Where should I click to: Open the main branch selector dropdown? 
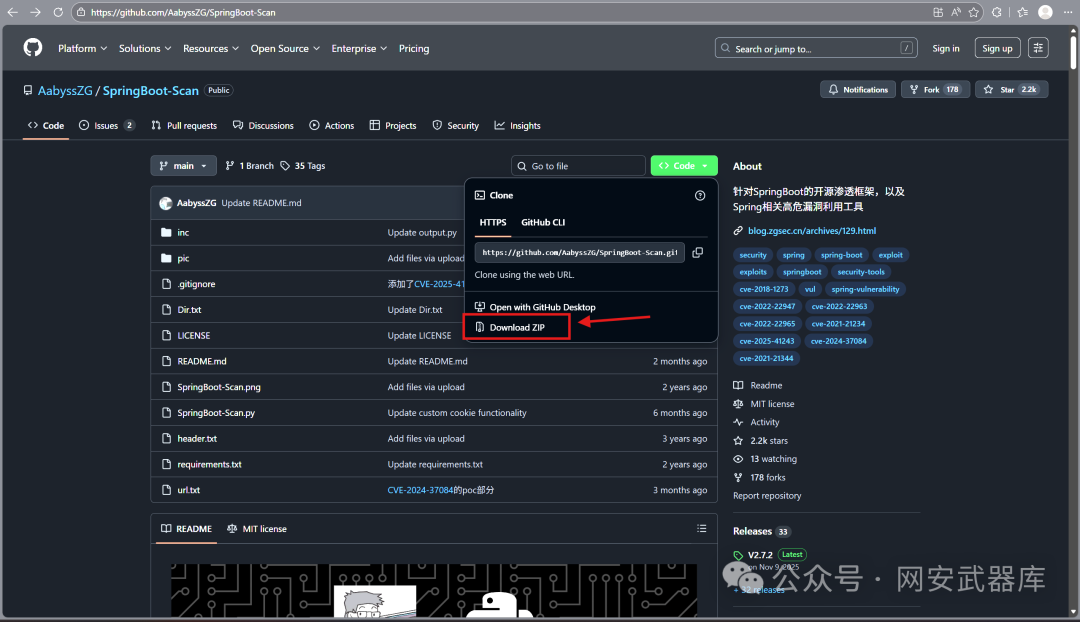183,165
